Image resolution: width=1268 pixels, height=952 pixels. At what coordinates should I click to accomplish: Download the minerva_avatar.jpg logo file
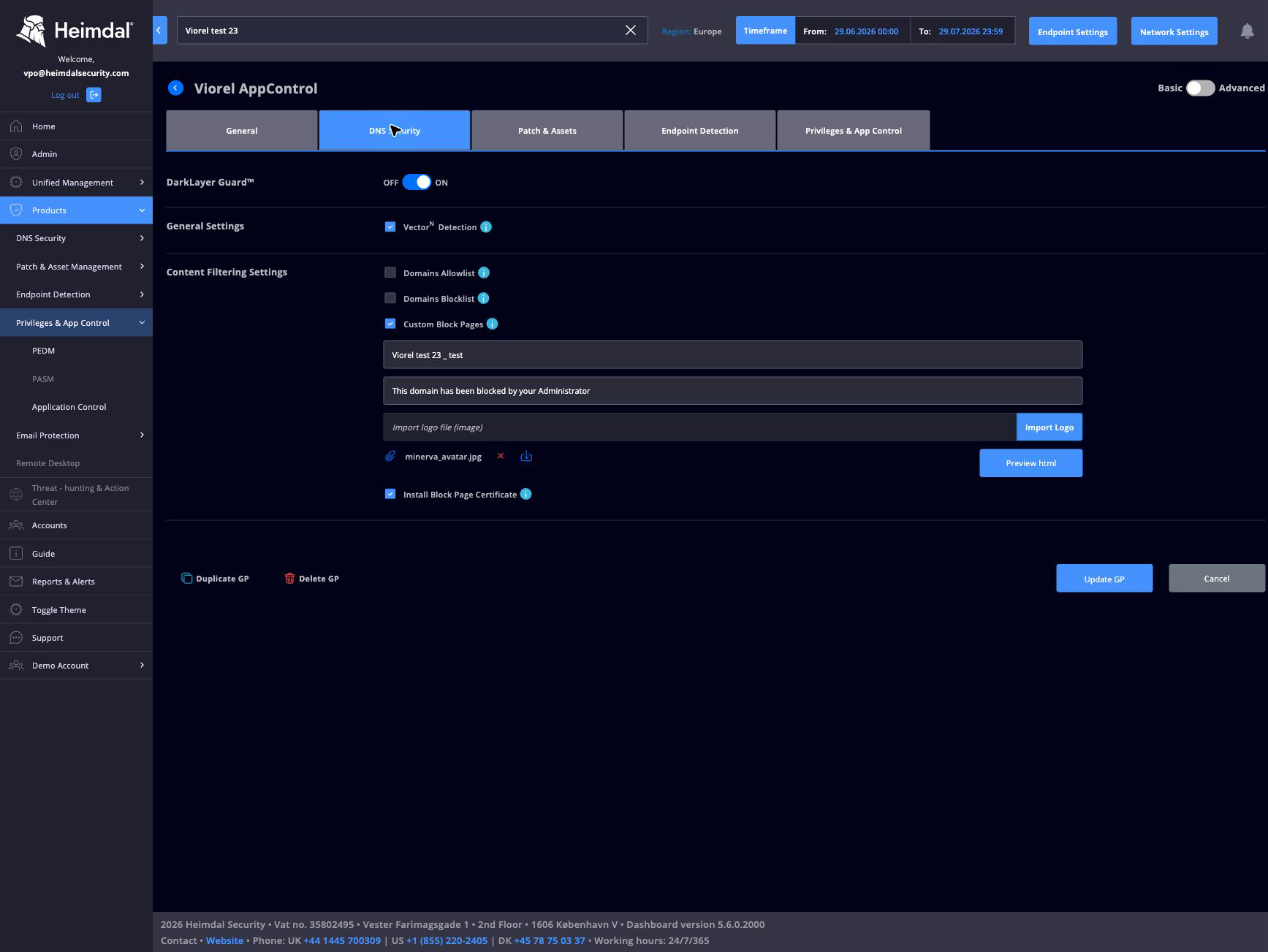(526, 457)
